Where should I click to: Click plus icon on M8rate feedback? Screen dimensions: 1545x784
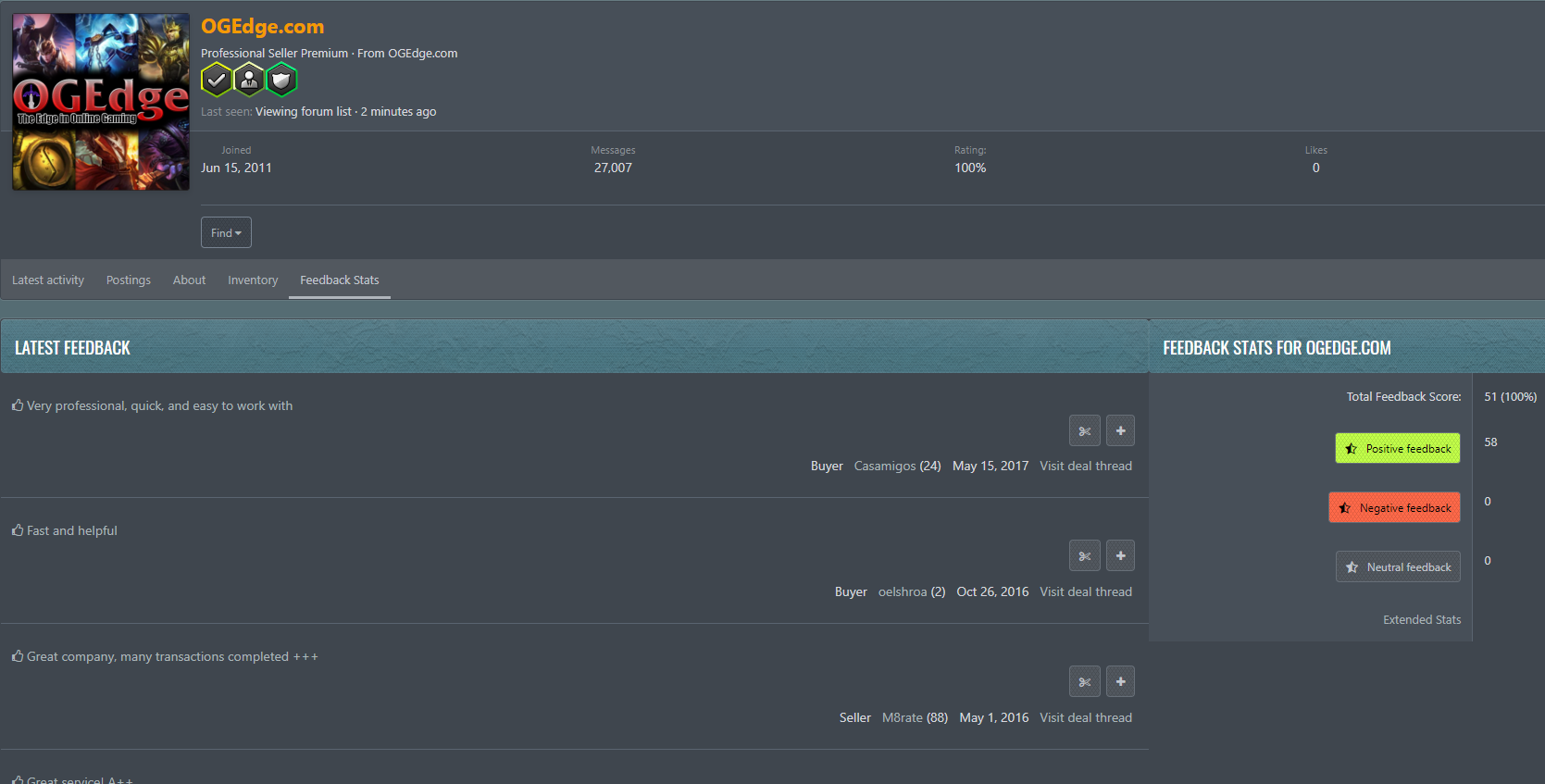point(1120,681)
